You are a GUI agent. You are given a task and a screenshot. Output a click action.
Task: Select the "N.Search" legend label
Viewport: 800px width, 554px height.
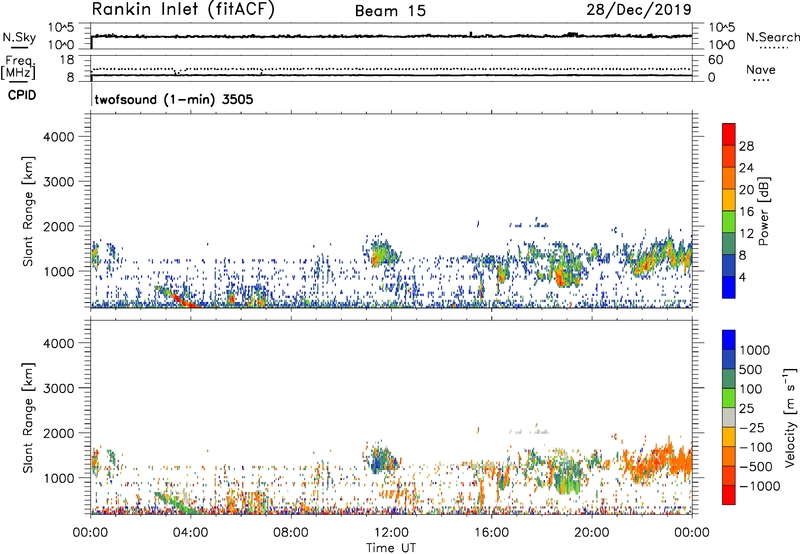click(x=772, y=37)
